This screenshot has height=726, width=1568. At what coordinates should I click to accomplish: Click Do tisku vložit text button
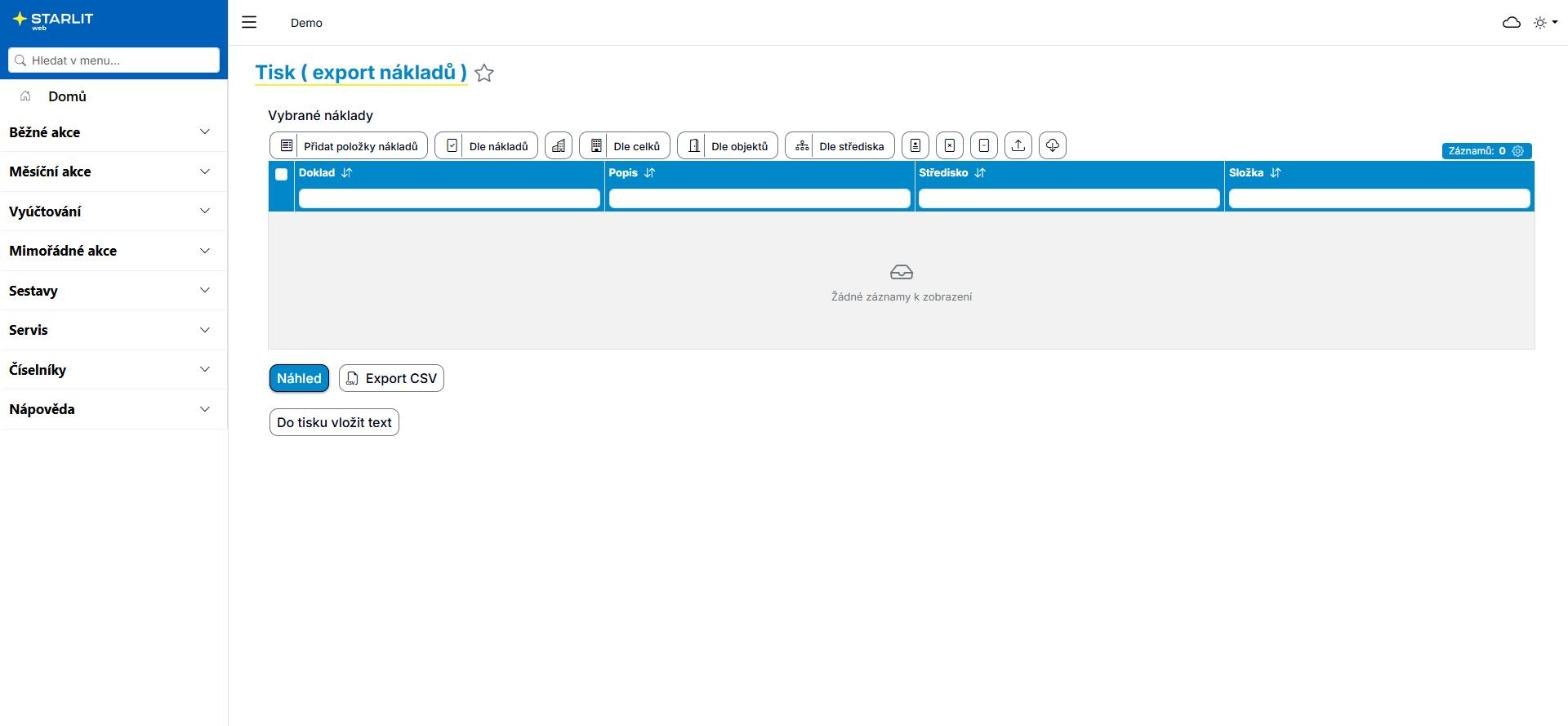(x=334, y=422)
